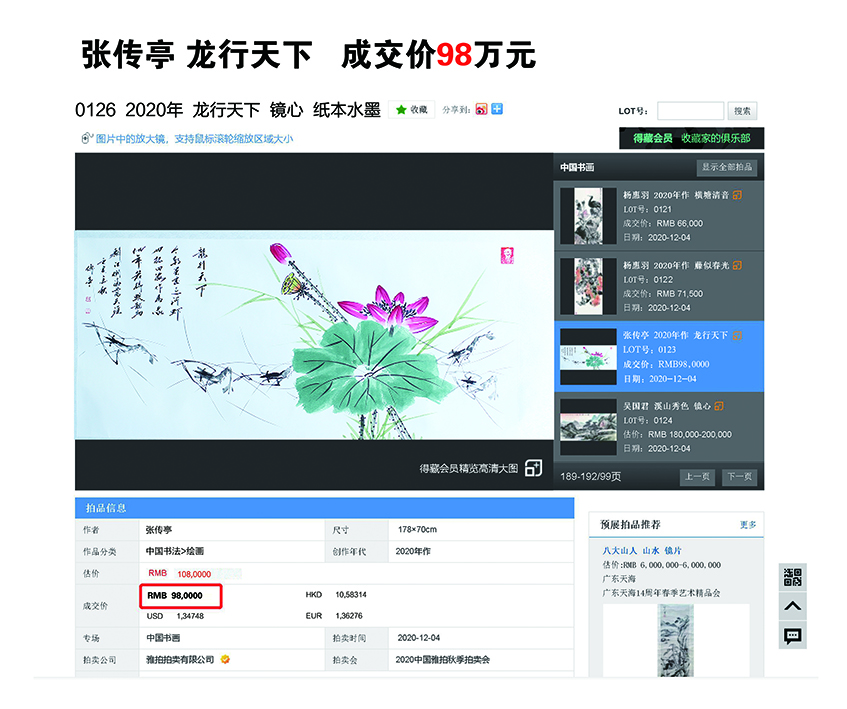Go to previous page with 上一页
This screenshot has width=847, height=709.
click(697, 477)
